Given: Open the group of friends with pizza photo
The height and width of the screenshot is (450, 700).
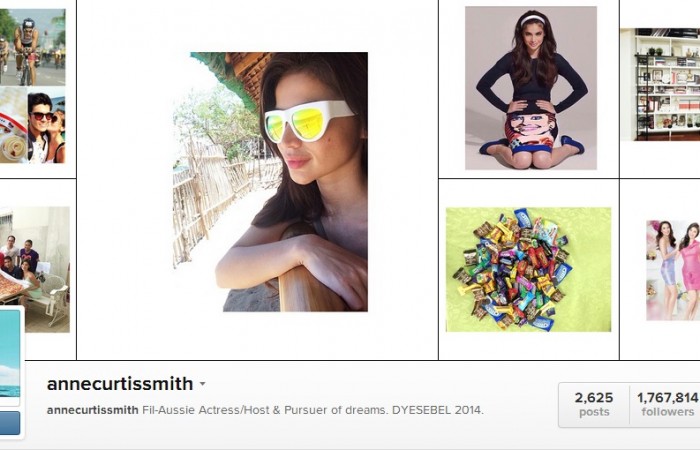Looking at the screenshot, I should coord(34,270).
